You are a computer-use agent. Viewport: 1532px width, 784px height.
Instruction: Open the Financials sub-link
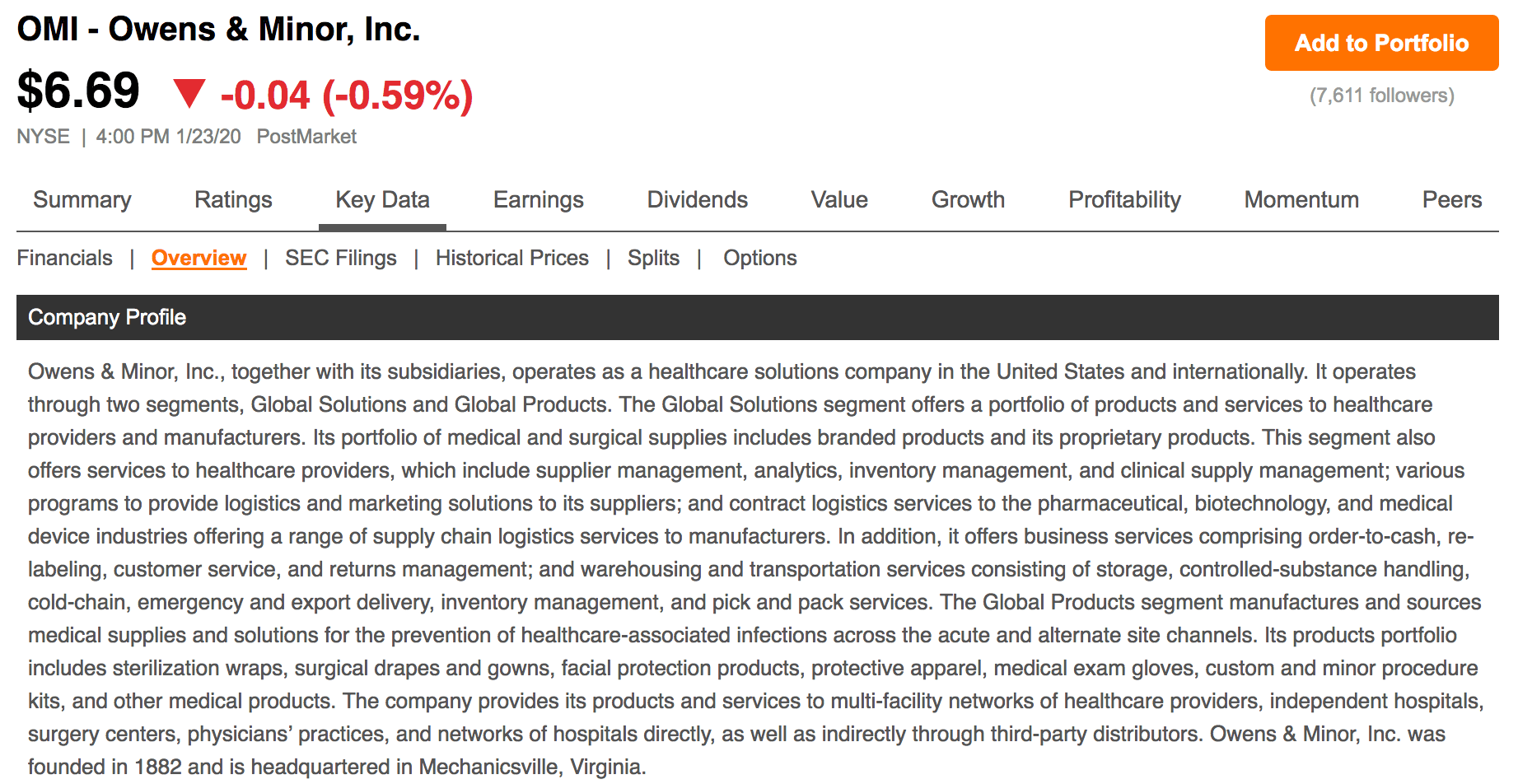(64, 258)
